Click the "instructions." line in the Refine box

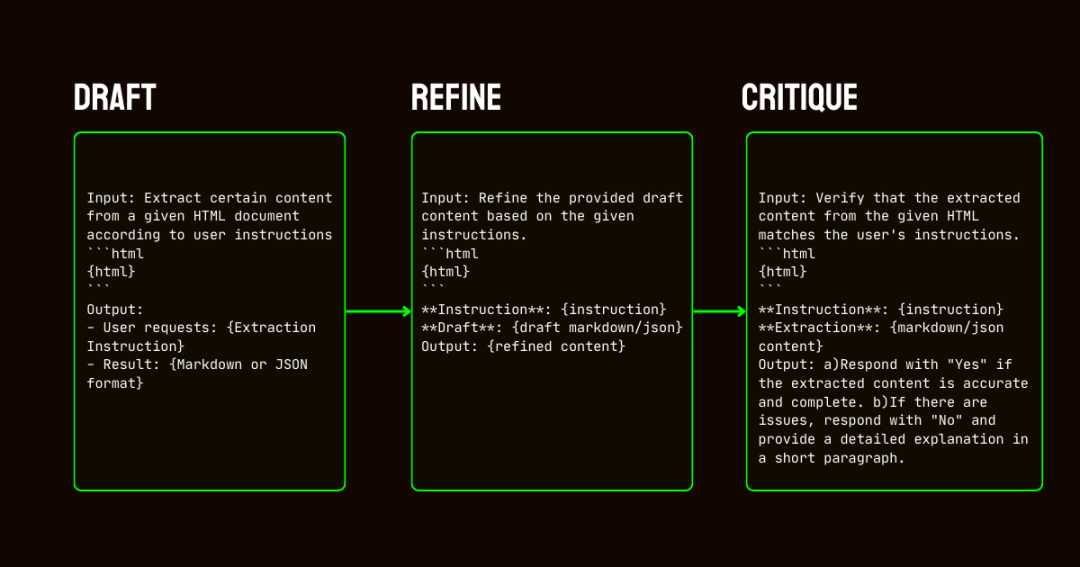click(474, 235)
